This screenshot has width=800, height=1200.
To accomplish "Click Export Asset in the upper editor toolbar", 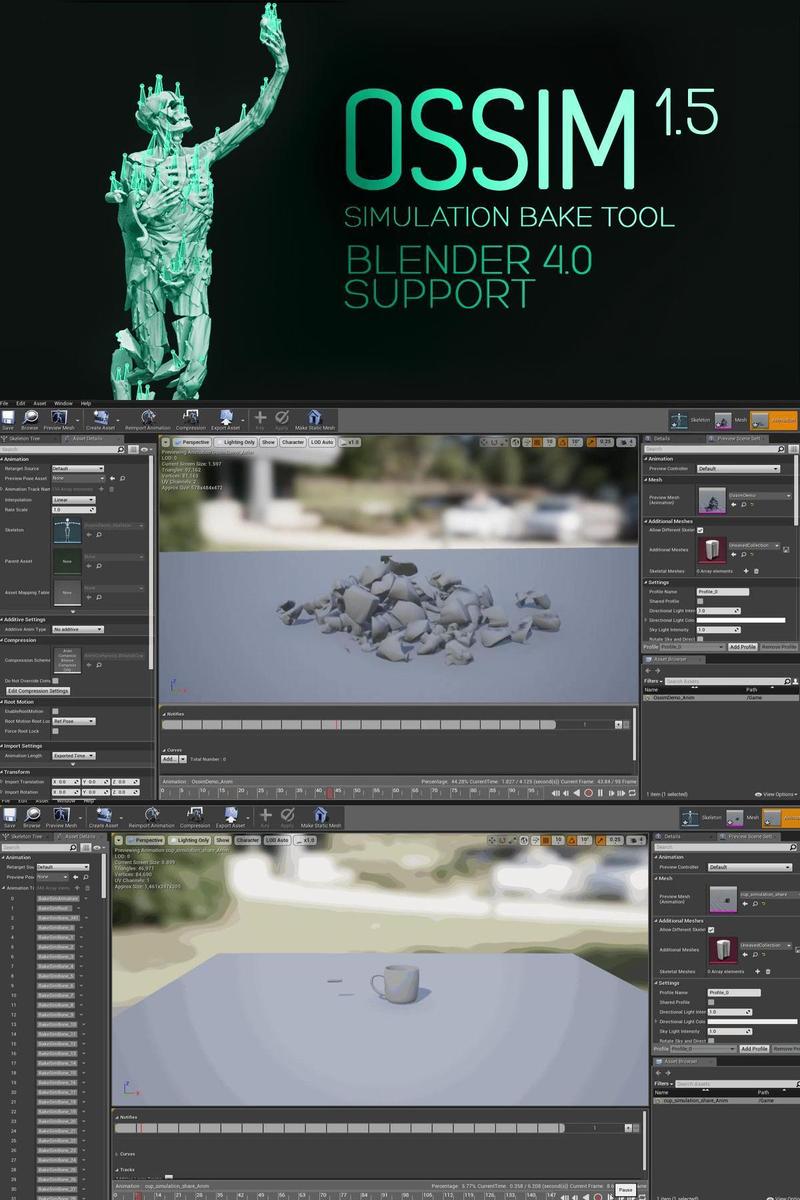I will click(227, 420).
